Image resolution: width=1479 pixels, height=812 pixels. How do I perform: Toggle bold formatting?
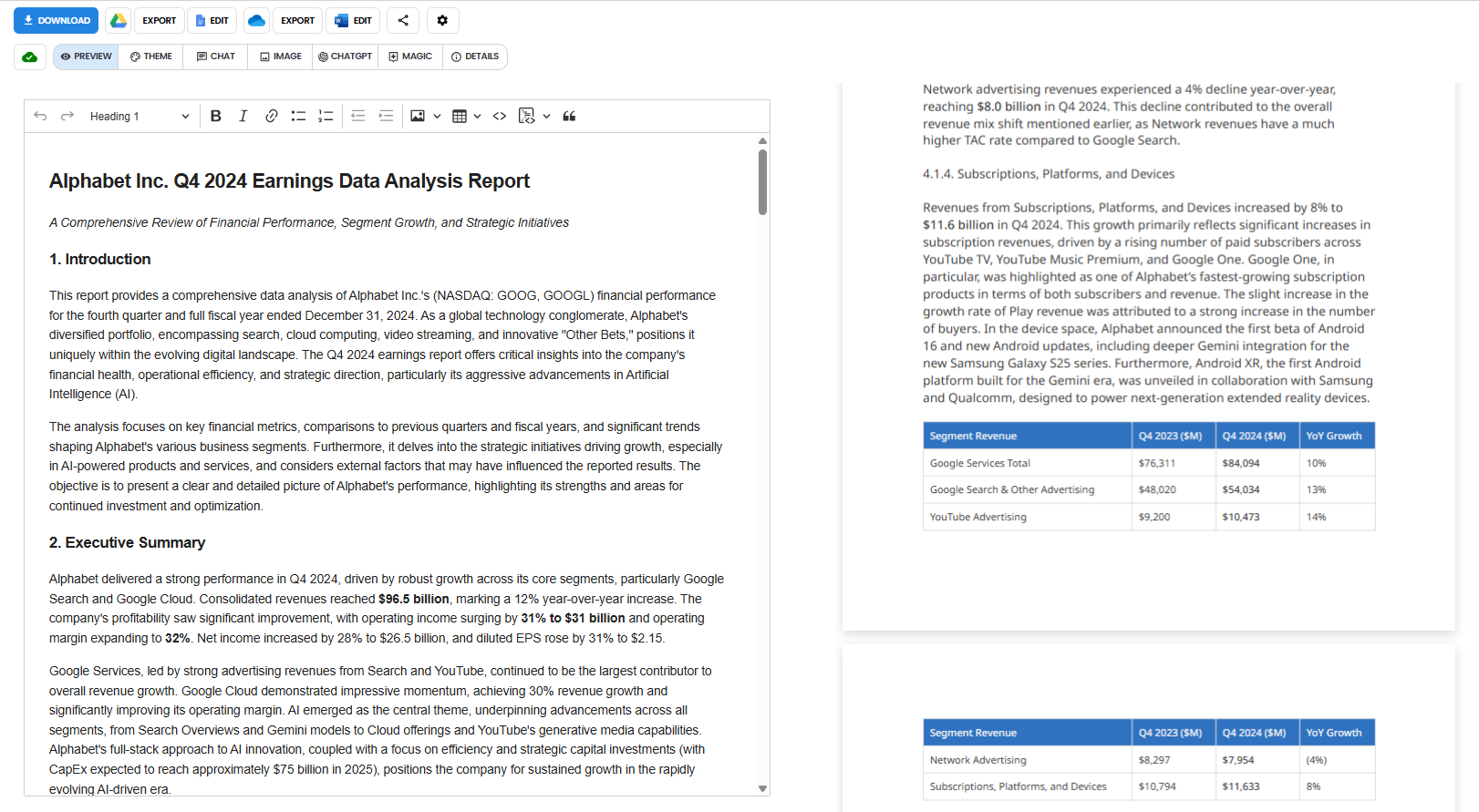coord(216,116)
